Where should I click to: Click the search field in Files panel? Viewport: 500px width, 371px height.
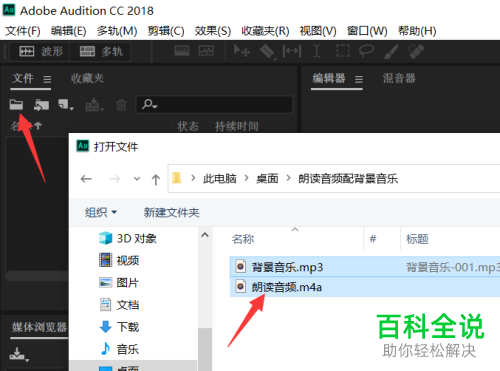click(214, 105)
